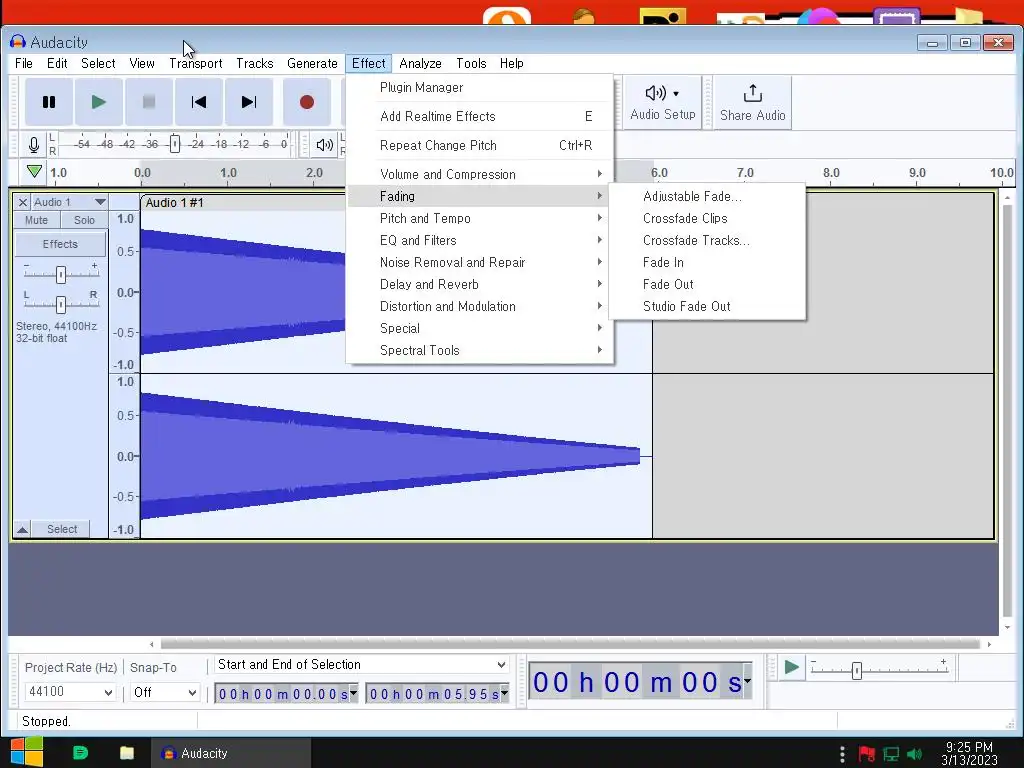Open the Tracks menu
The width and height of the screenshot is (1024, 768).
pyautogui.click(x=255, y=63)
